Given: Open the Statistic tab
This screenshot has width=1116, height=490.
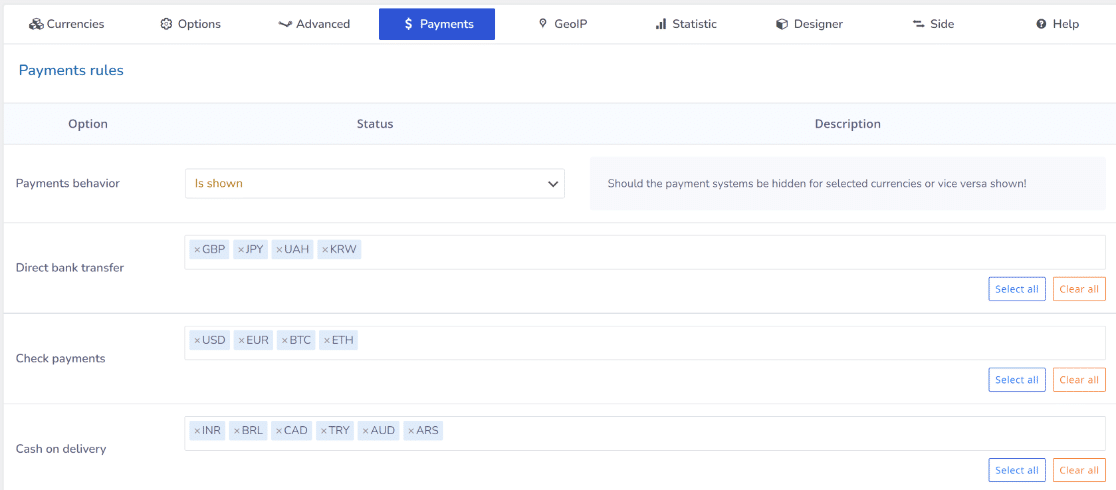Looking at the screenshot, I should click(685, 24).
